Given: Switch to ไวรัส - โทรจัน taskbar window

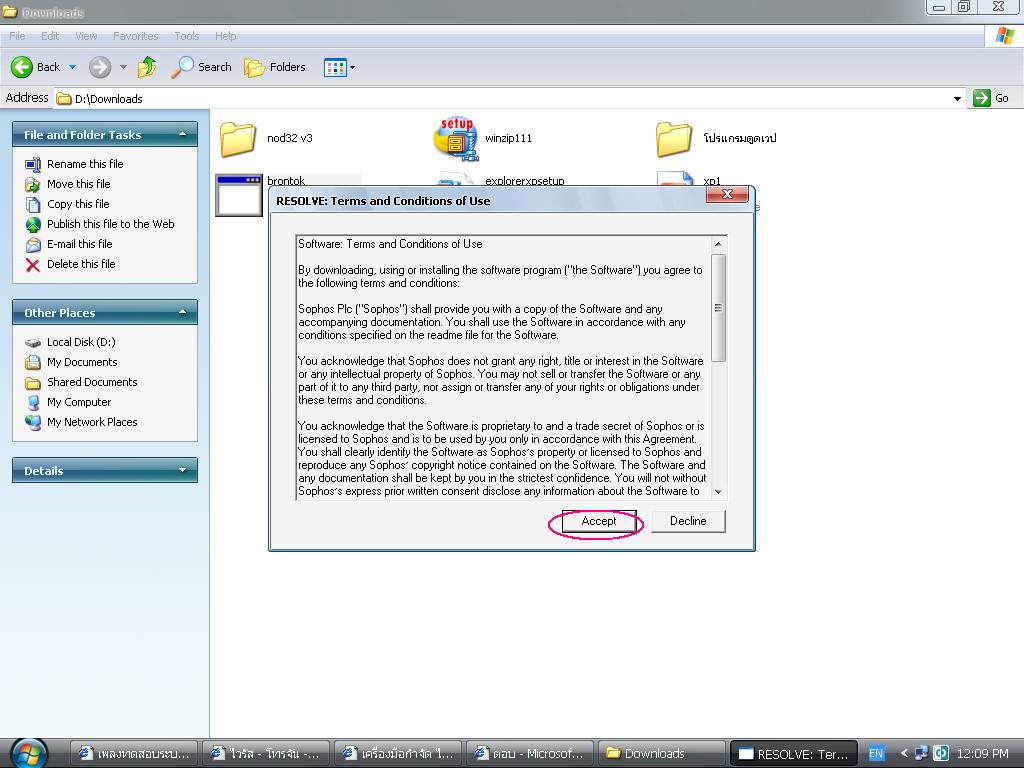Looking at the screenshot, I should pos(266,754).
